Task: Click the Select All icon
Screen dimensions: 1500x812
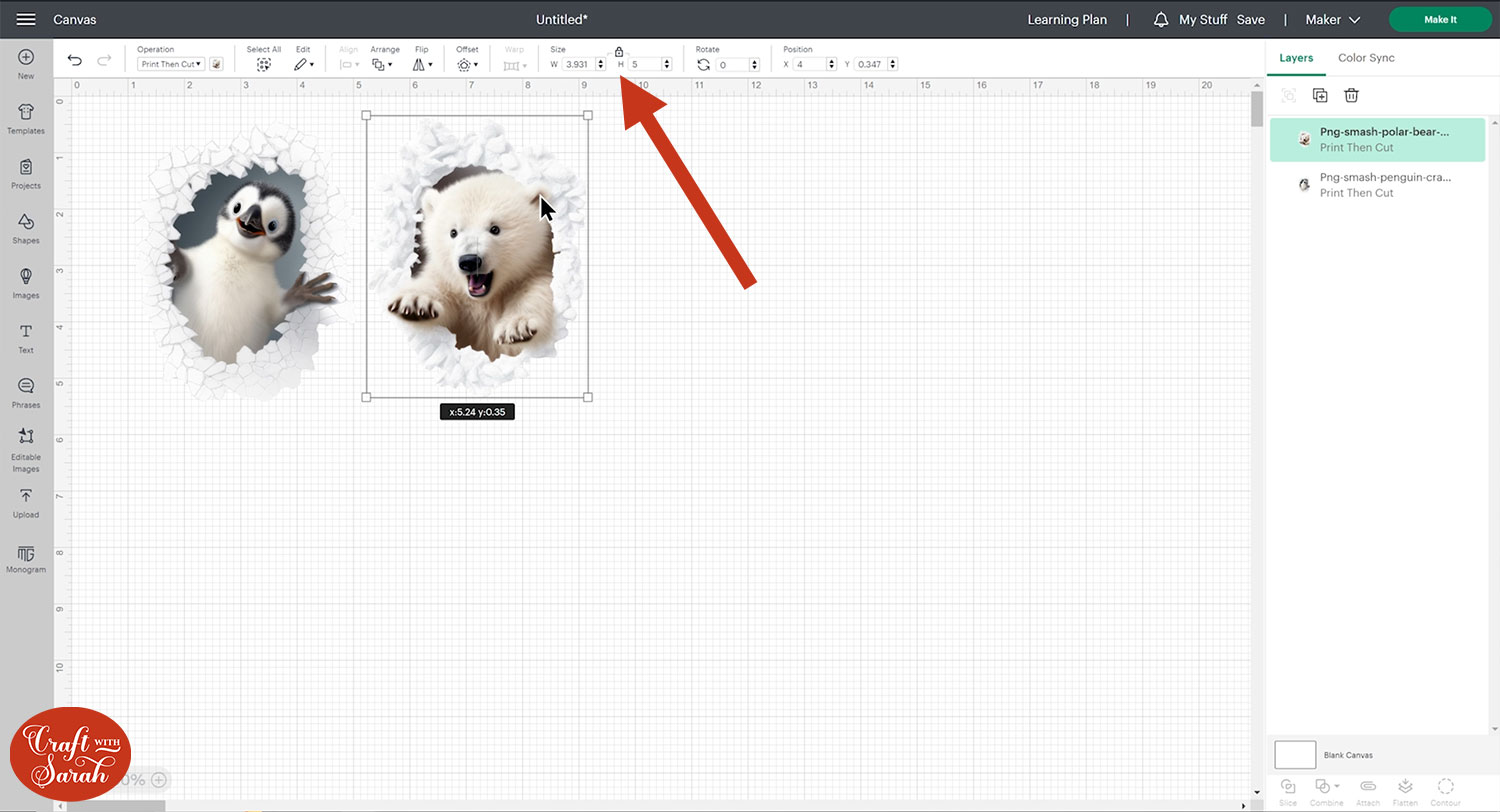Action: click(263, 64)
